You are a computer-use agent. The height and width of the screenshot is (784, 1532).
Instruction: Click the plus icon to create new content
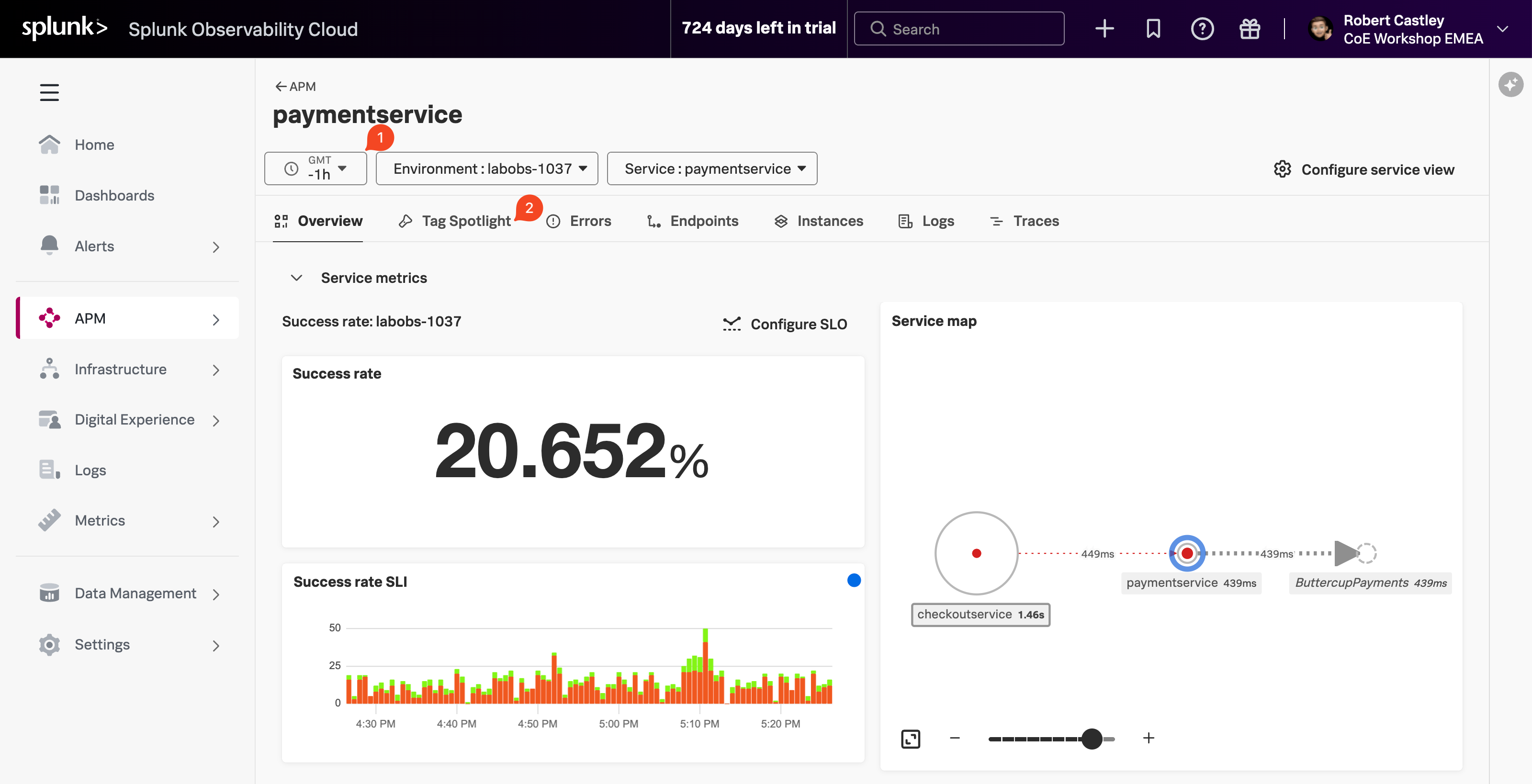[1104, 29]
